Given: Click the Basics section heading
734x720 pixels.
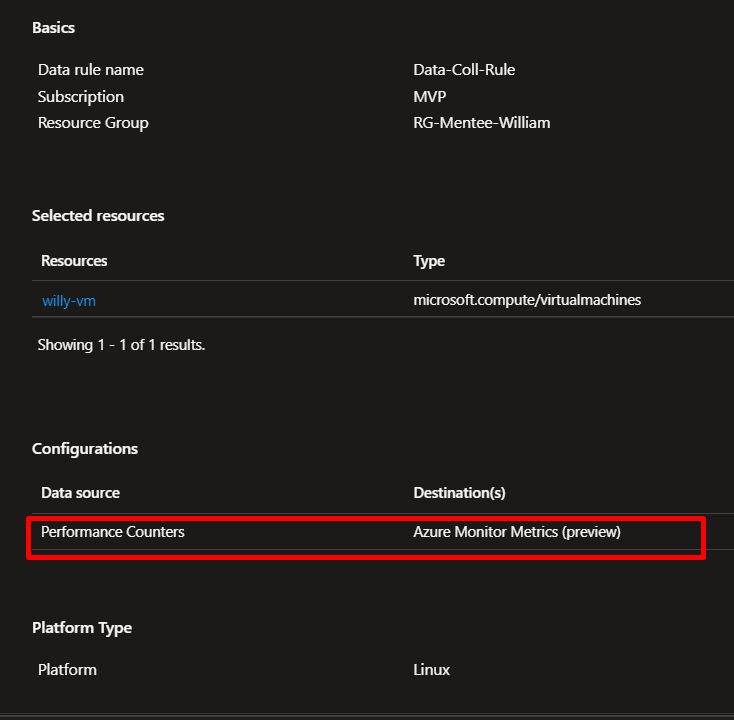Looking at the screenshot, I should coord(53,28).
